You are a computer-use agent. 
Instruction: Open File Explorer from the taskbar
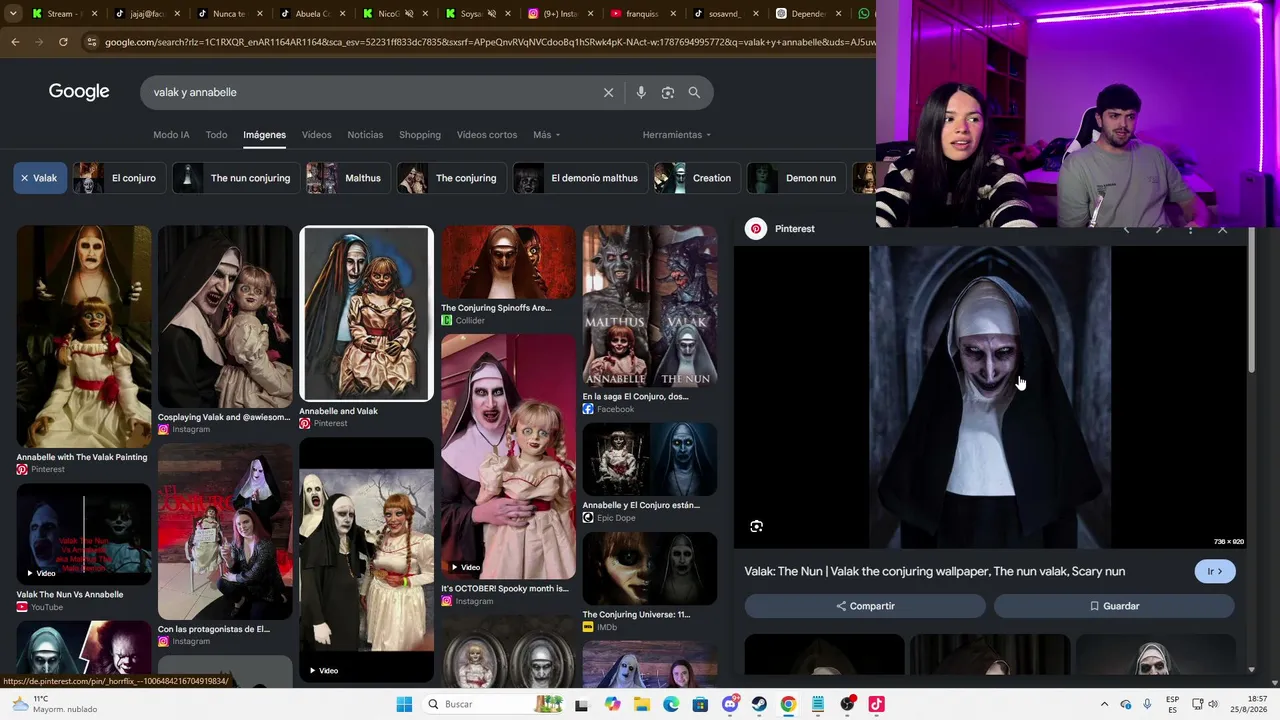coord(642,704)
